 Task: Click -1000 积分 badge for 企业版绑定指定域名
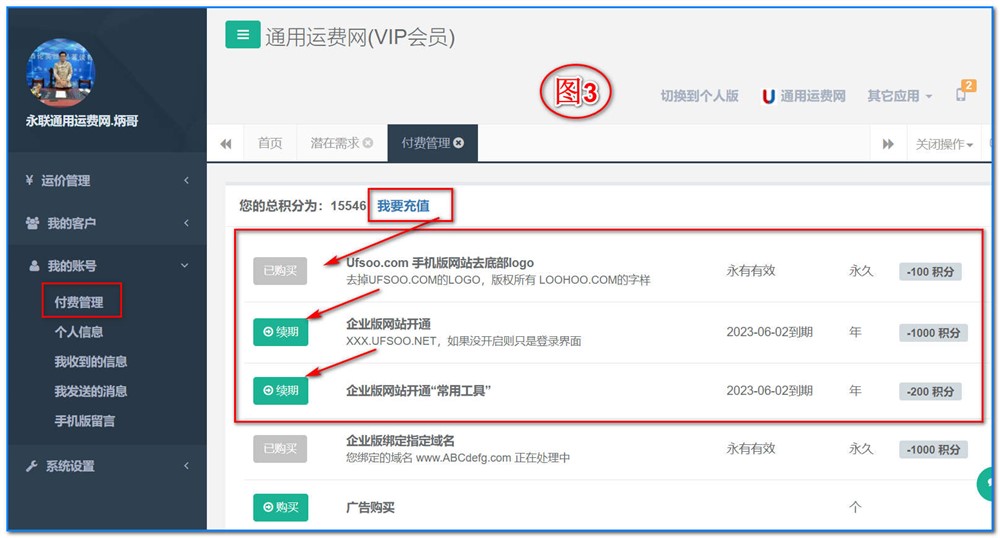(934, 449)
